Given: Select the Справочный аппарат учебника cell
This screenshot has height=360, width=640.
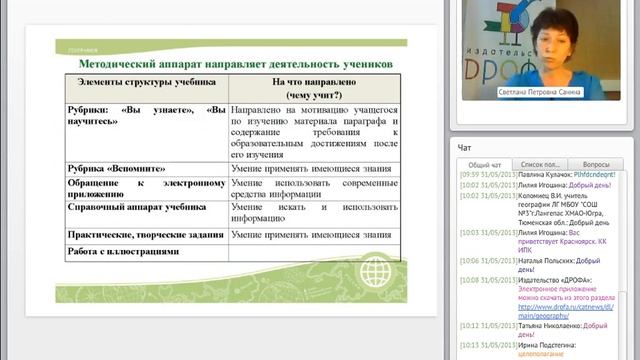Looking at the screenshot, I should [147, 214].
